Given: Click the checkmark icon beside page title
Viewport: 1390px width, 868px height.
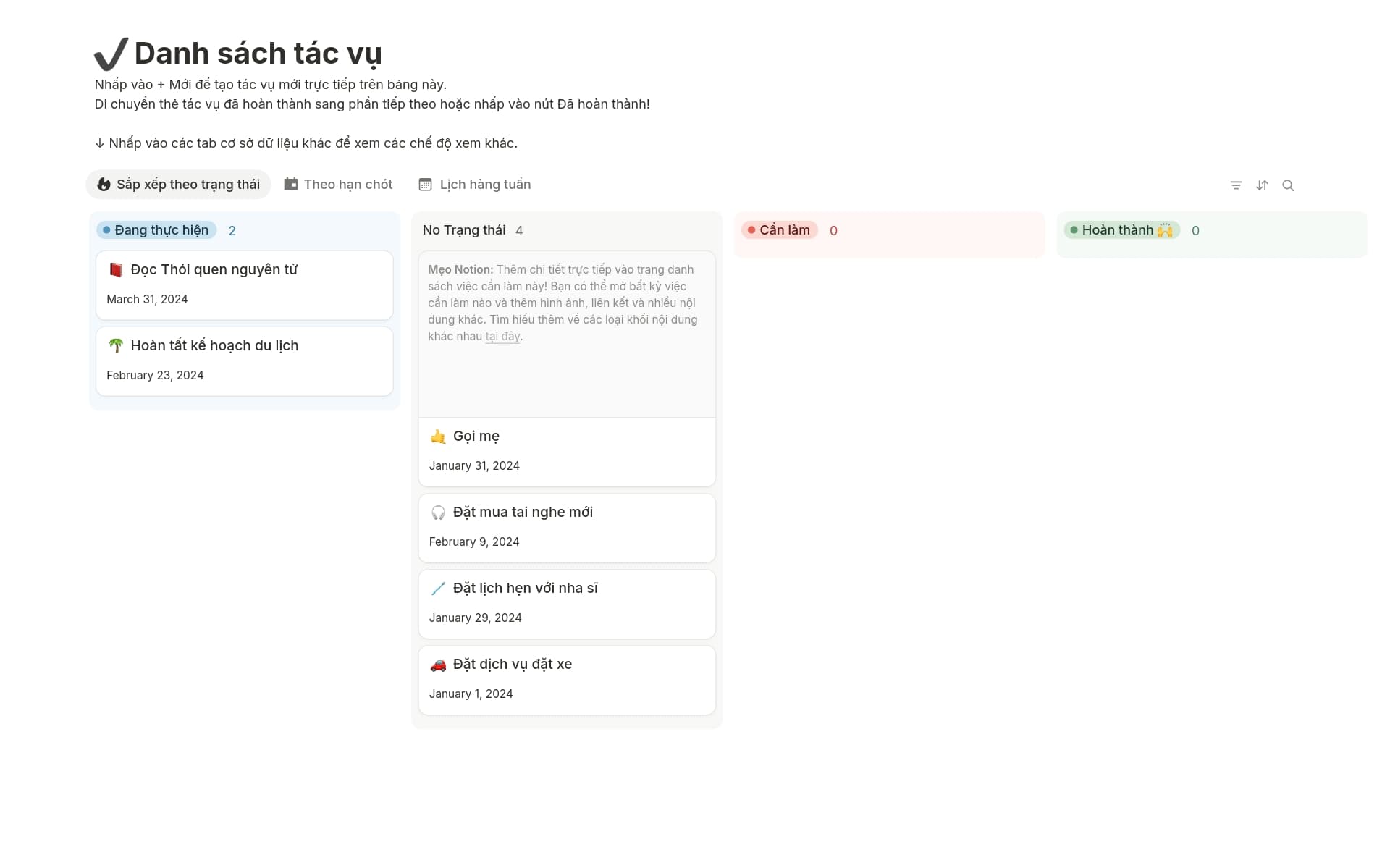Looking at the screenshot, I should coord(111,54).
